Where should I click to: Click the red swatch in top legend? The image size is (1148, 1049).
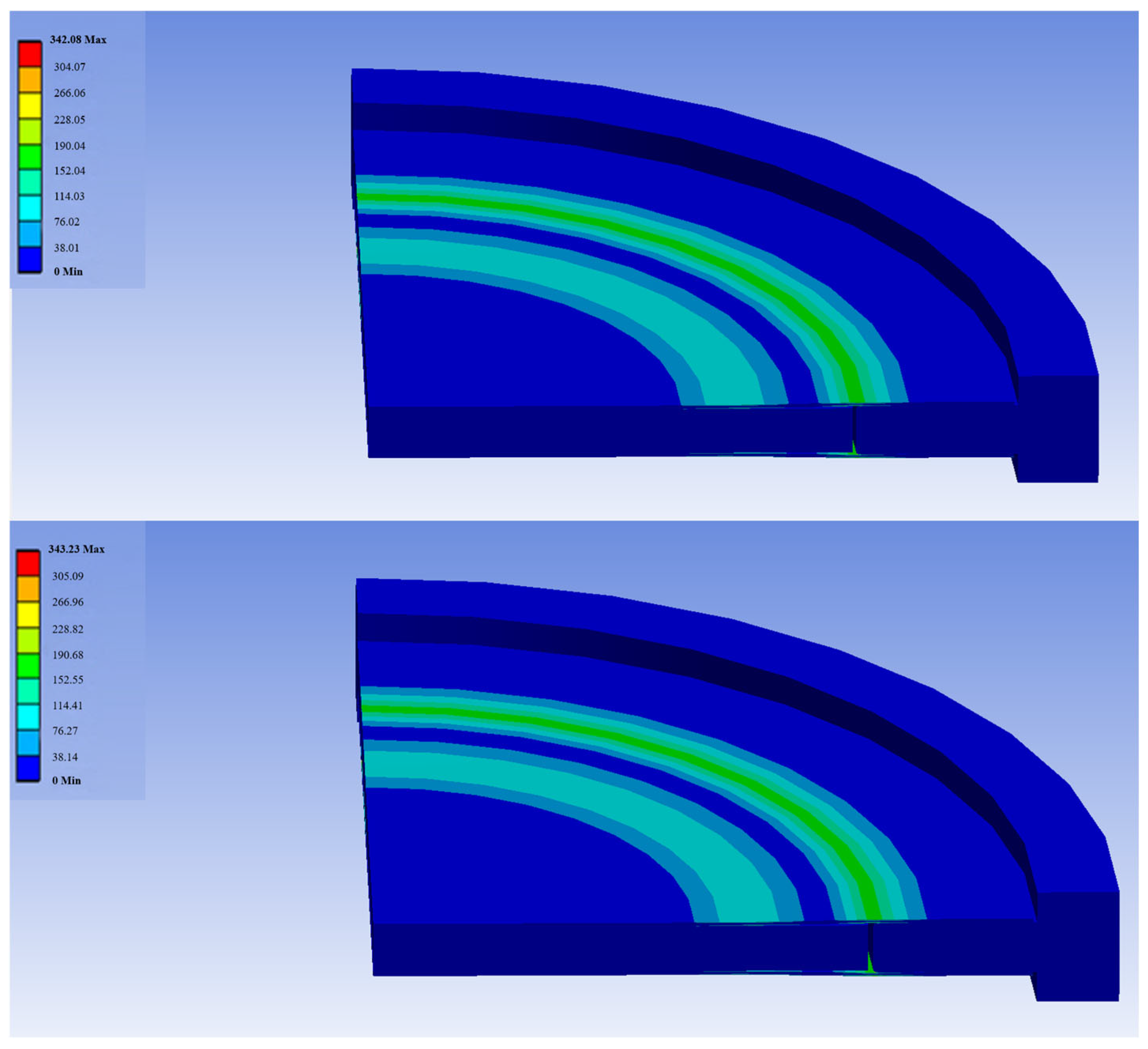tap(30, 54)
